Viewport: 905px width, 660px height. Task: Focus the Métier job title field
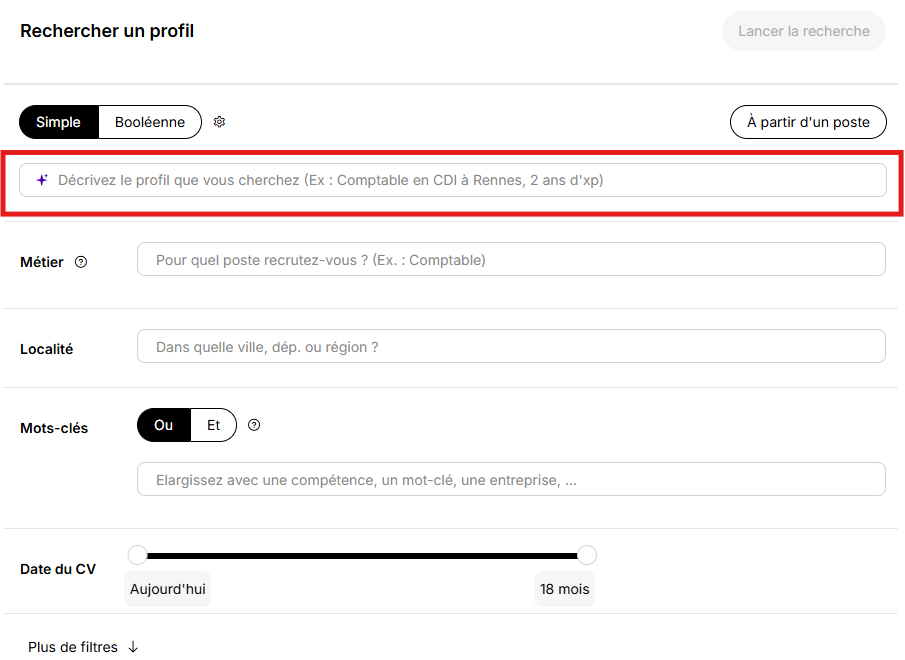(511, 260)
